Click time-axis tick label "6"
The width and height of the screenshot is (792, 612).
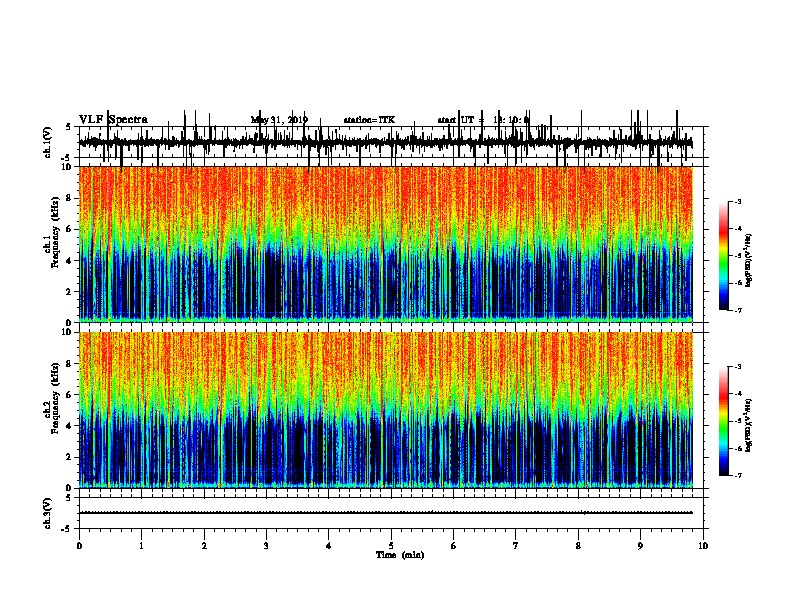click(x=453, y=546)
